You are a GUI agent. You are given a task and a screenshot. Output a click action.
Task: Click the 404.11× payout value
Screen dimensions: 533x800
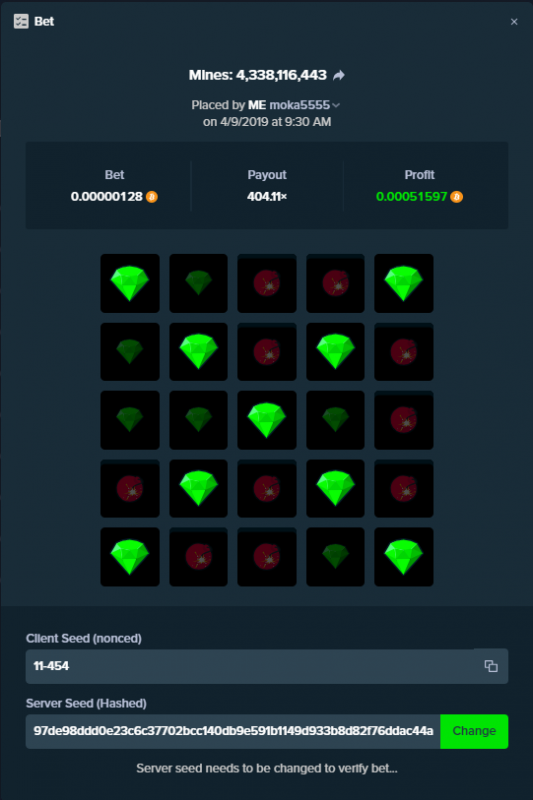[267, 196]
